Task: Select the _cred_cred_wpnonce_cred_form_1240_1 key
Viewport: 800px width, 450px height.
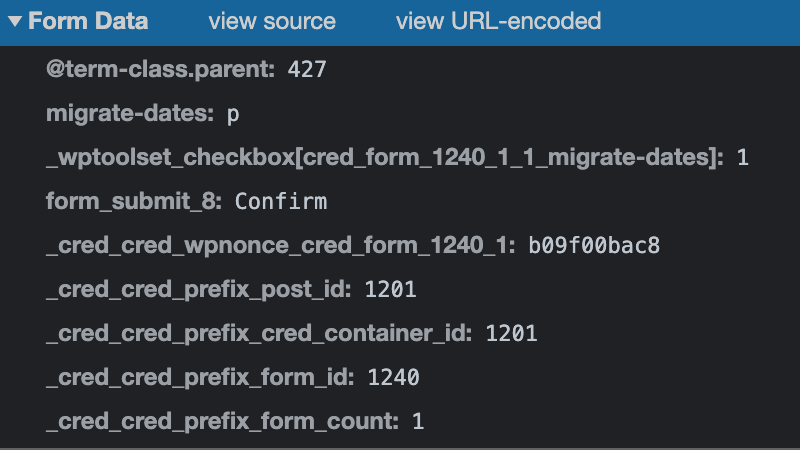Action: (281, 245)
